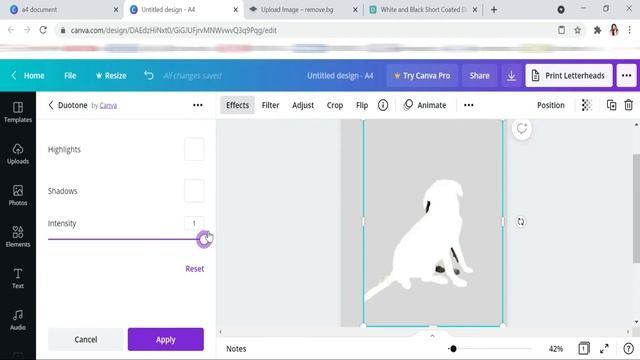The image size is (640, 360).
Task: Go back from Duotone panel
Action: click(51, 105)
